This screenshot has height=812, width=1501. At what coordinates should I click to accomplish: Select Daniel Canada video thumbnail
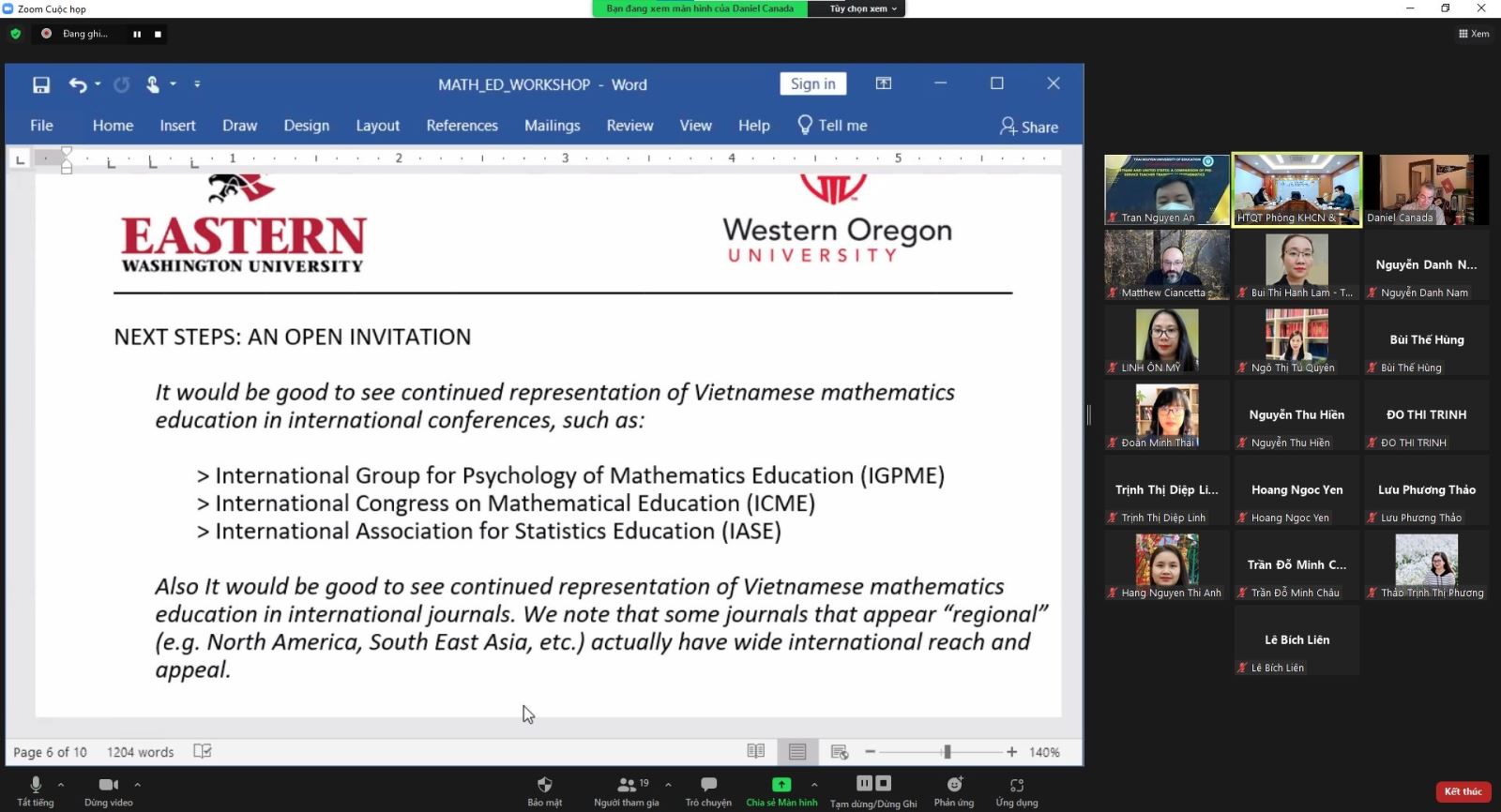tap(1426, 189)
